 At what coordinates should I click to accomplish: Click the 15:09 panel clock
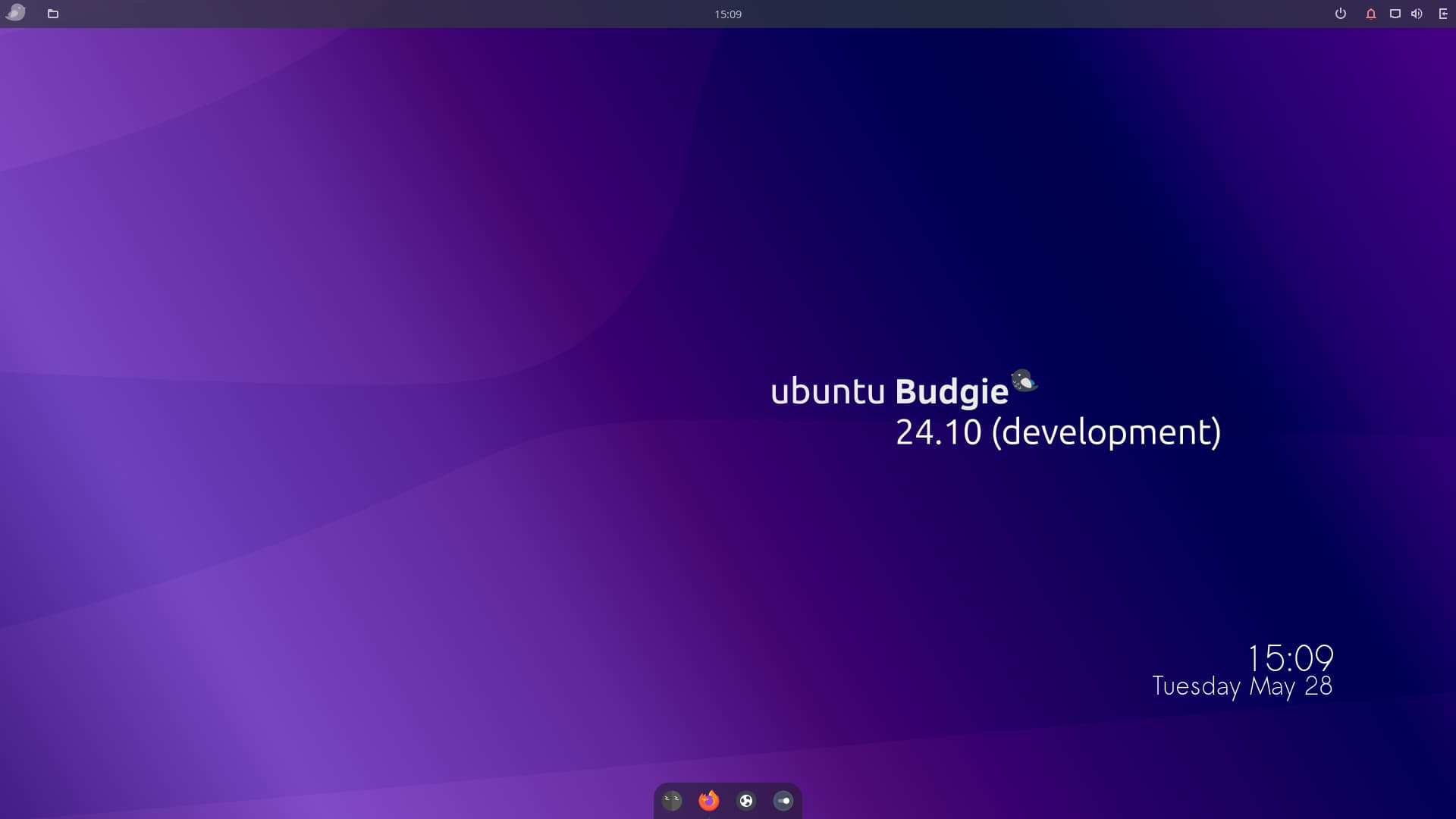coord(728,14)
